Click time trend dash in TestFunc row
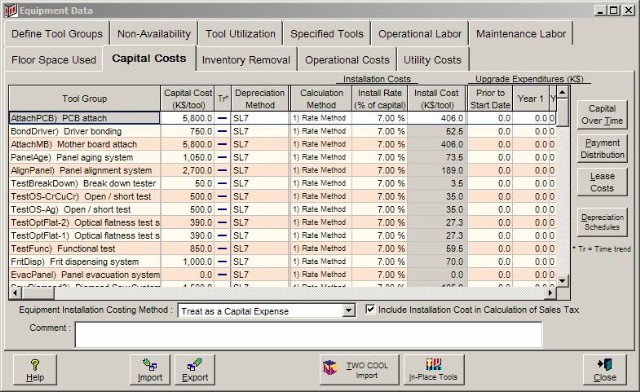The width and height of the screenshot is (640, 392). 222,249
